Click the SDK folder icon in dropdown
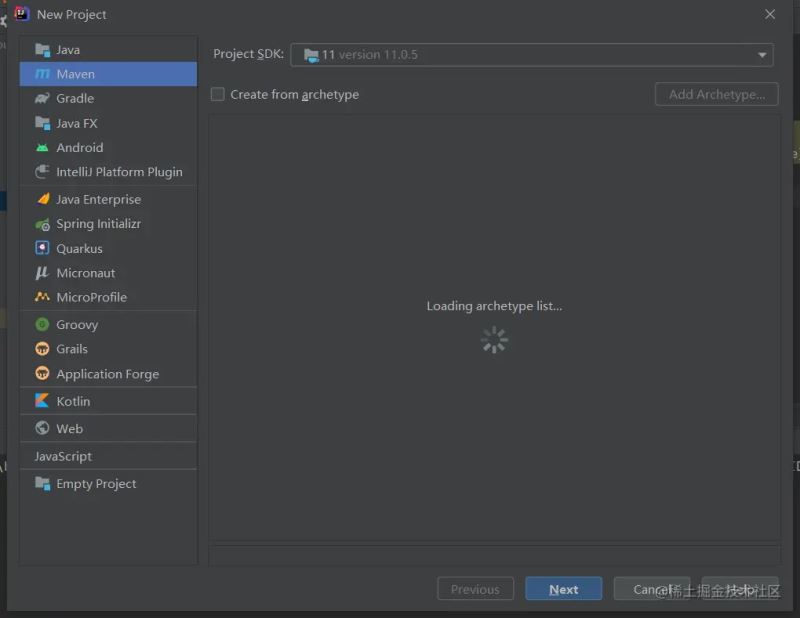 [x=311, y=55]
